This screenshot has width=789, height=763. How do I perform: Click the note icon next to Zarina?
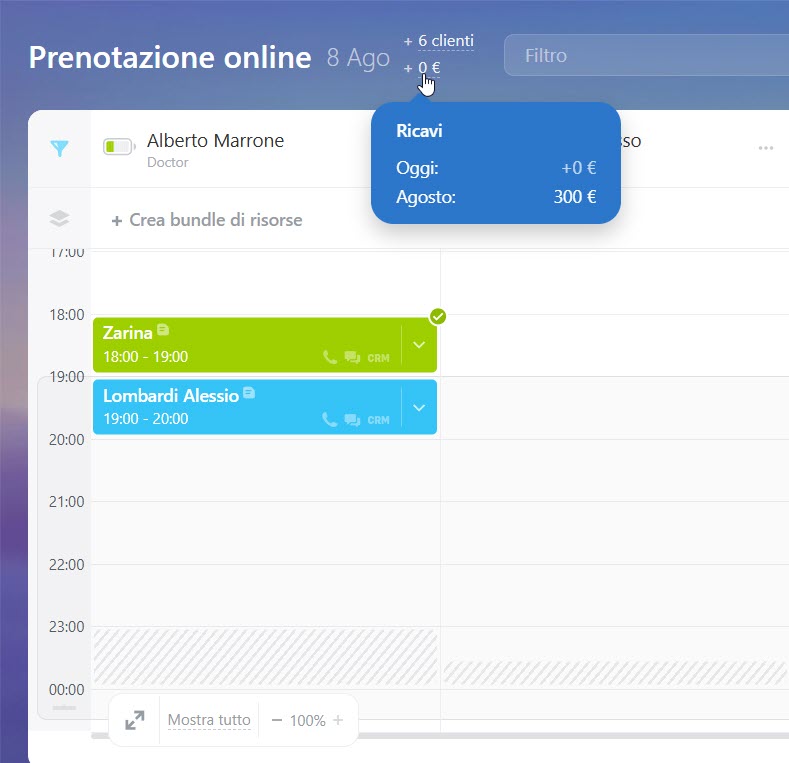164,330
